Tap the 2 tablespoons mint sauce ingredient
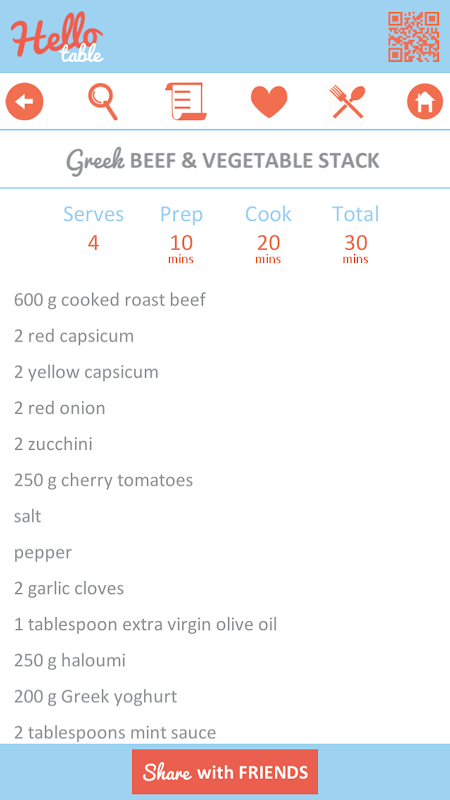The height and width of the screenshot is (800, 450). [x=115, y=733]
